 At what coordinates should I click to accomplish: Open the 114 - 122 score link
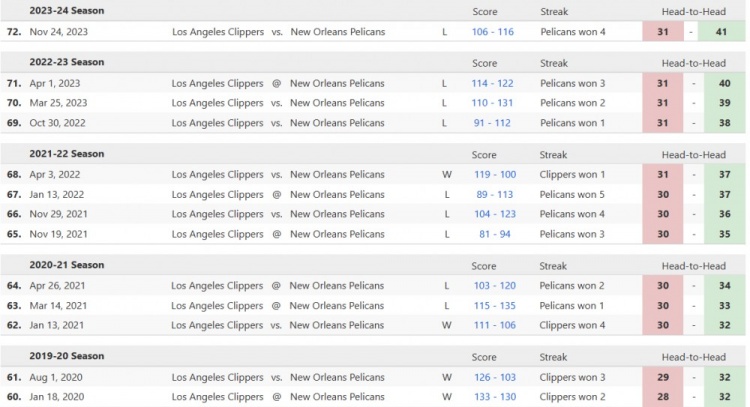coord(492,84)
